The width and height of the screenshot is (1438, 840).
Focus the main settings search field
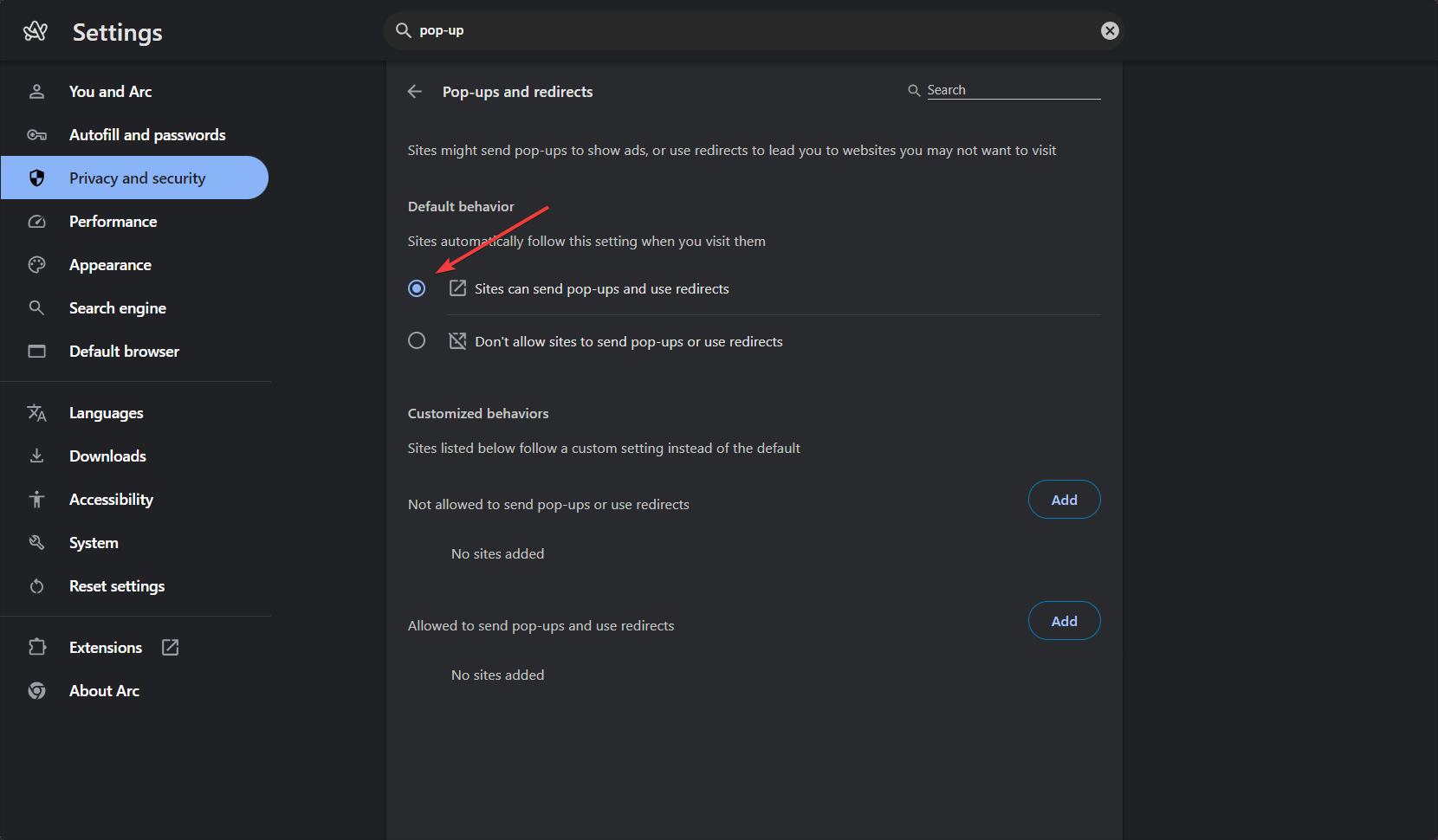point(754,30)
